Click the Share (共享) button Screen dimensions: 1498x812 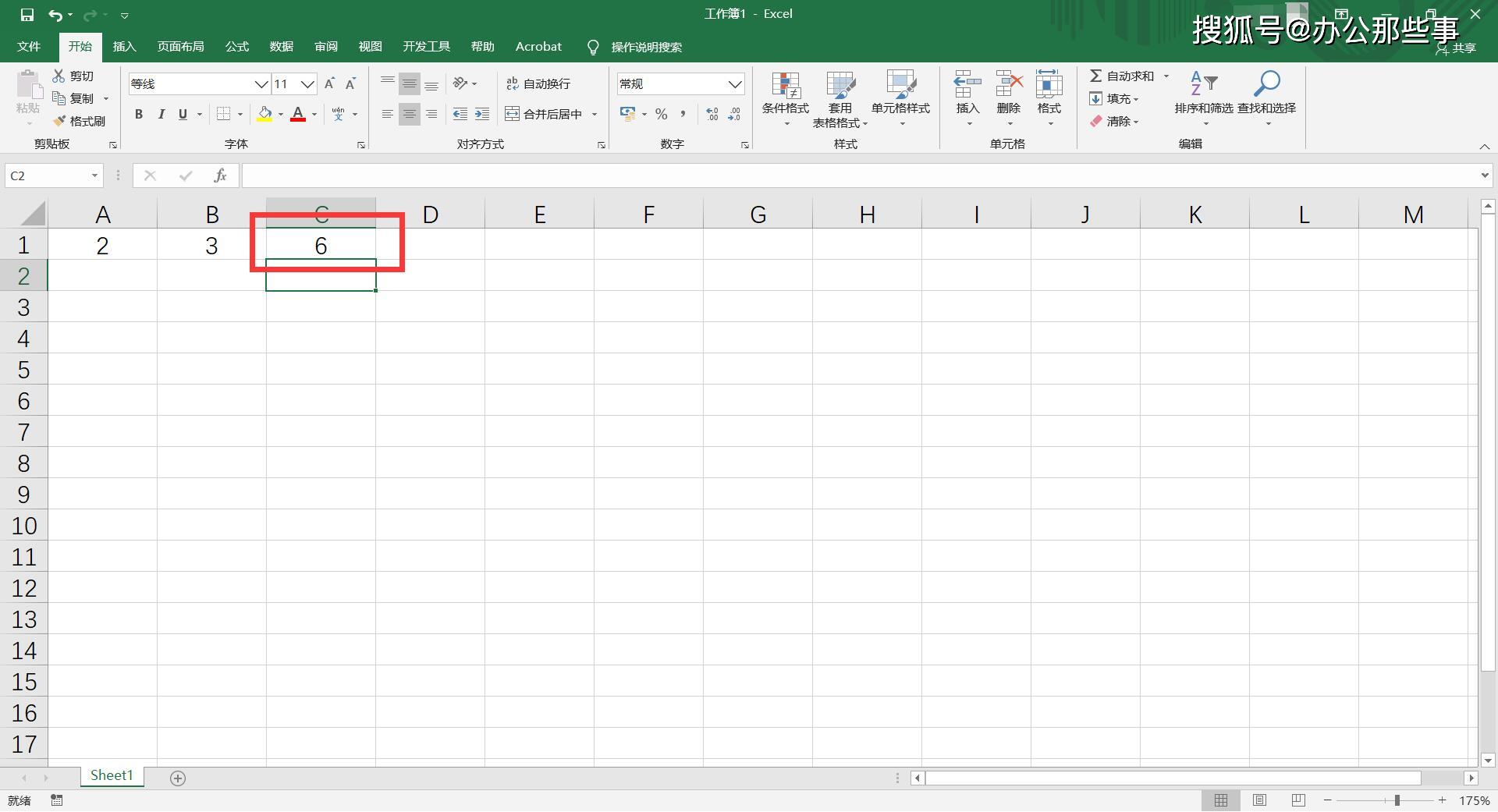coord(1456,48)
